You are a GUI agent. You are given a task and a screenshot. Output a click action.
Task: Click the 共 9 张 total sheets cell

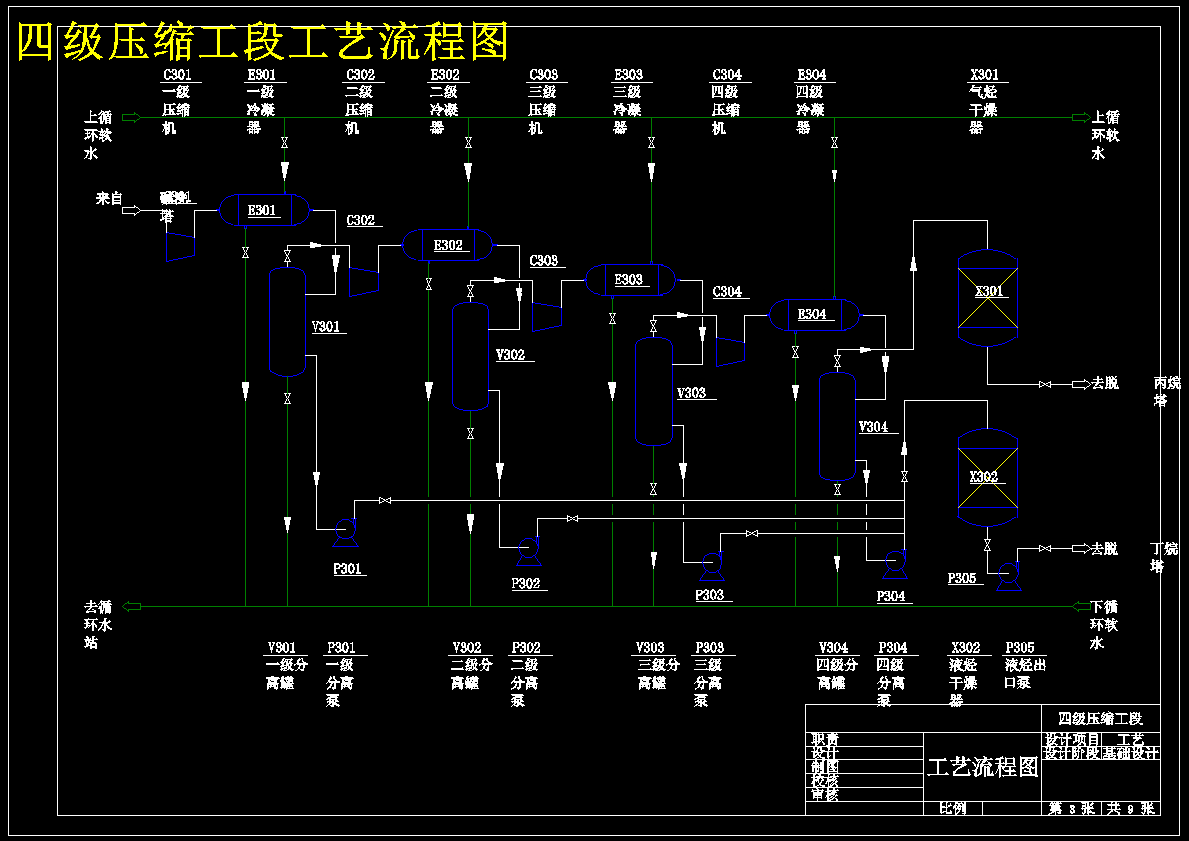[x=1131, y=808]
